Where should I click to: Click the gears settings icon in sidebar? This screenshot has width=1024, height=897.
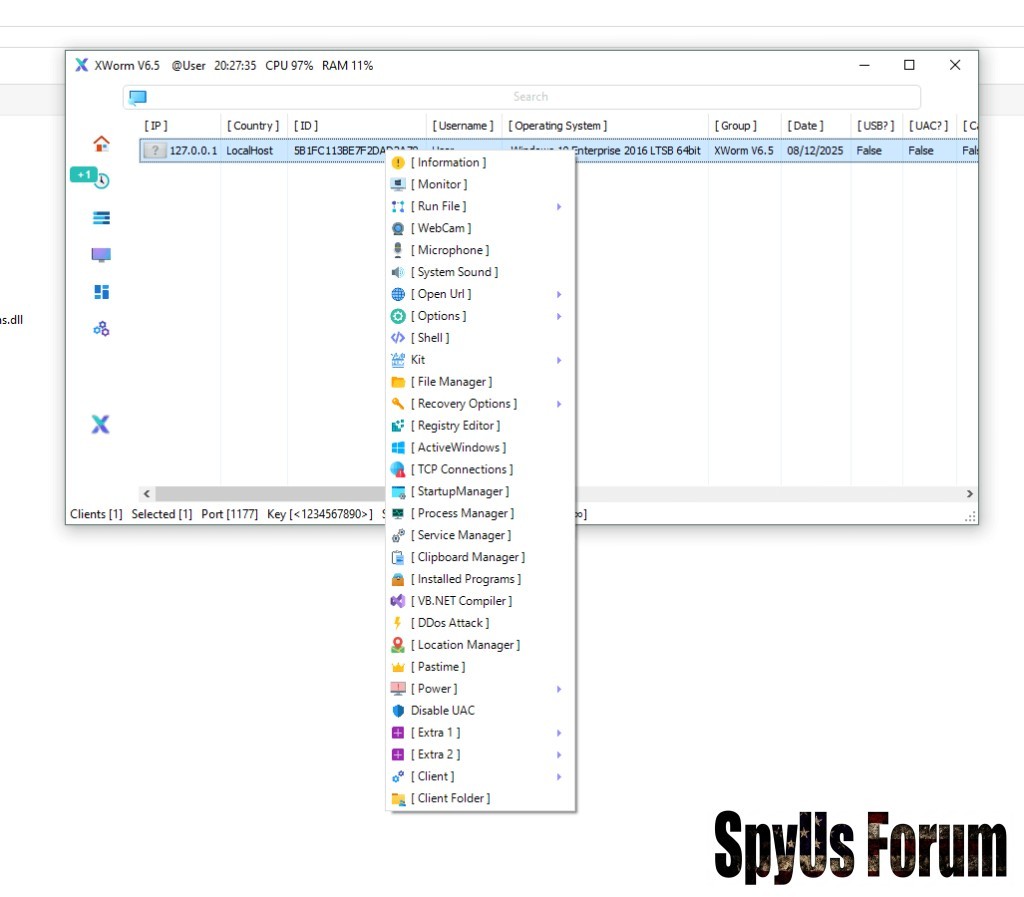[101, 329]
